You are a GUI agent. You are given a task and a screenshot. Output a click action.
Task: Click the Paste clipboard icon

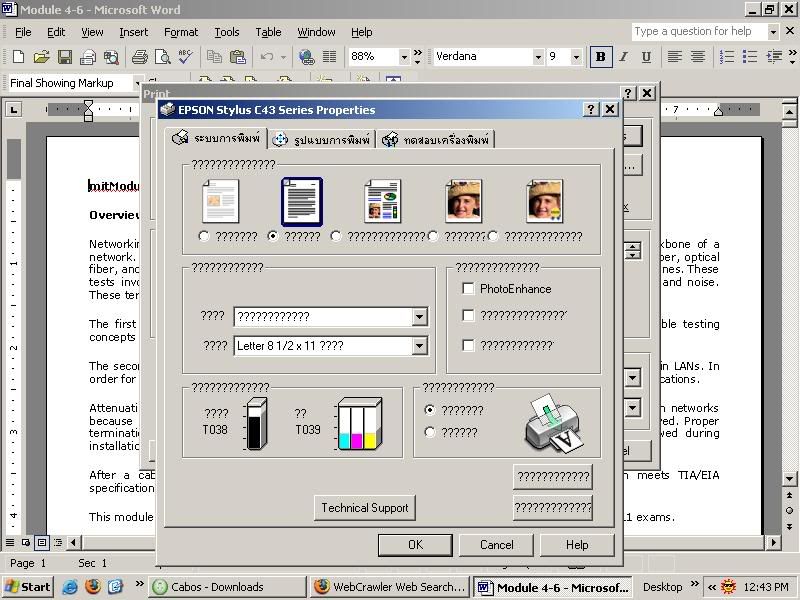pyautogui.click(x=238, y=57)
